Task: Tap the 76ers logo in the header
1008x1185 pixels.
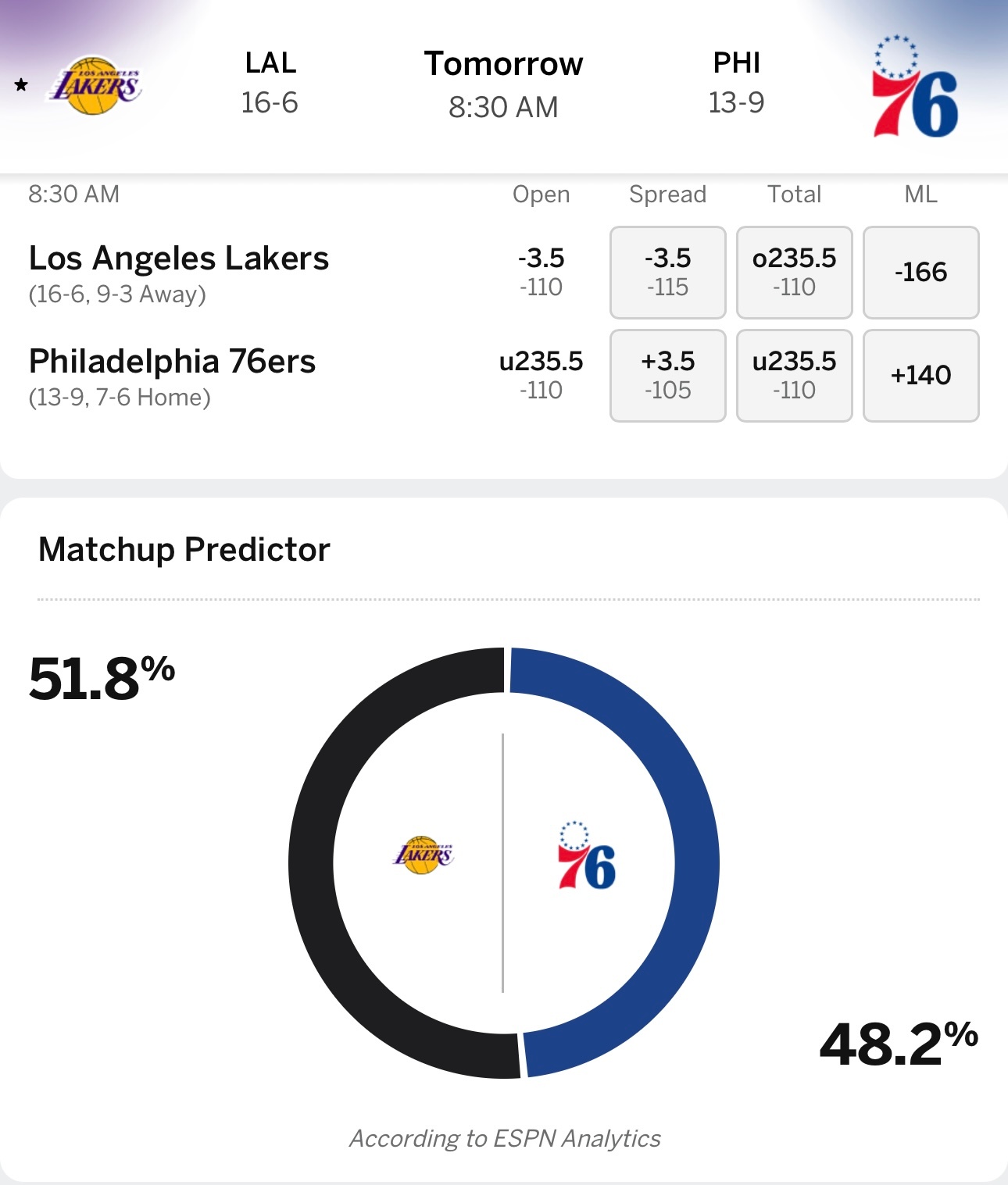Action: click(914, 87)
